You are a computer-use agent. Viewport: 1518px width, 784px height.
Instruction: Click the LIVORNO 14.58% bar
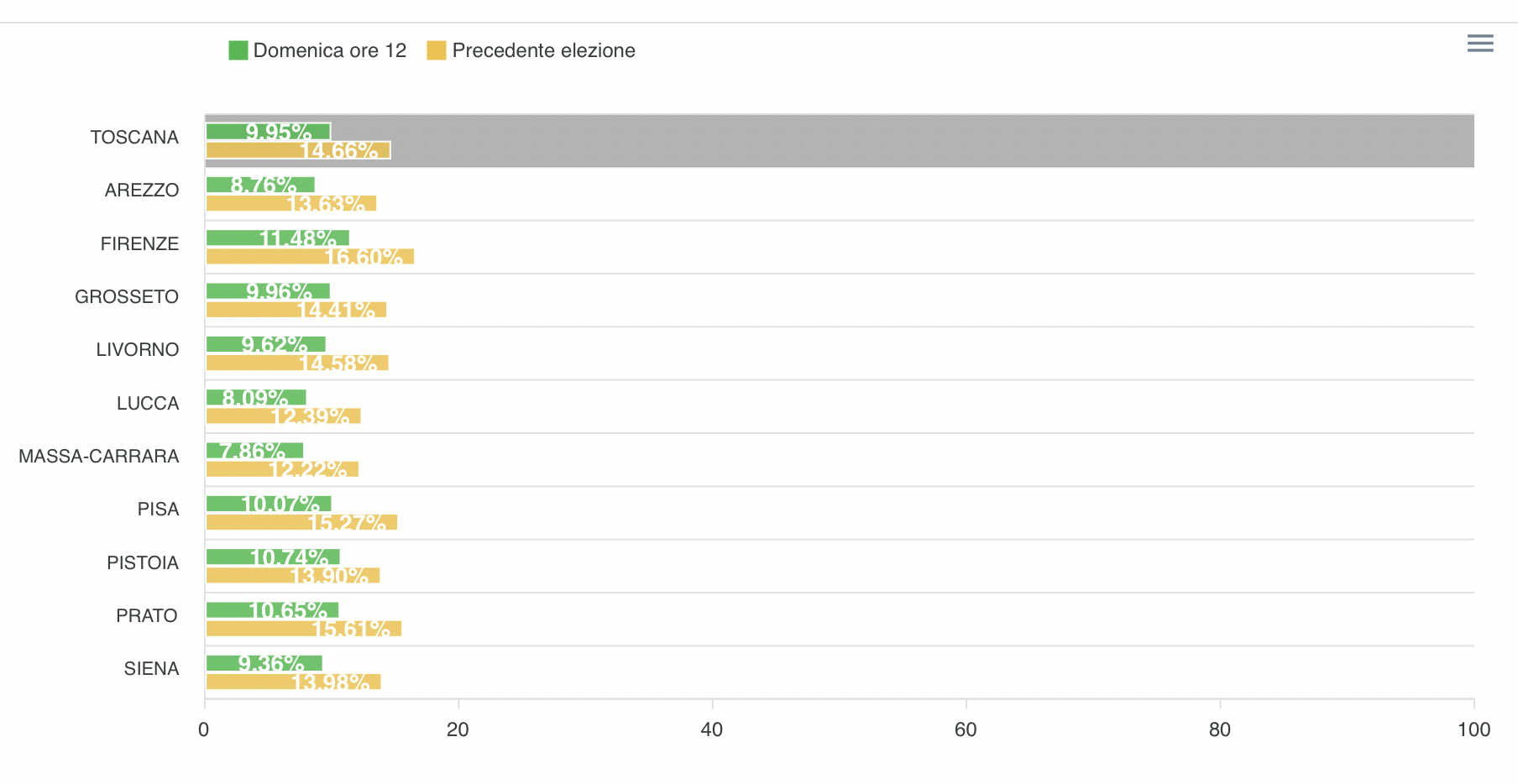coord(297,363)
